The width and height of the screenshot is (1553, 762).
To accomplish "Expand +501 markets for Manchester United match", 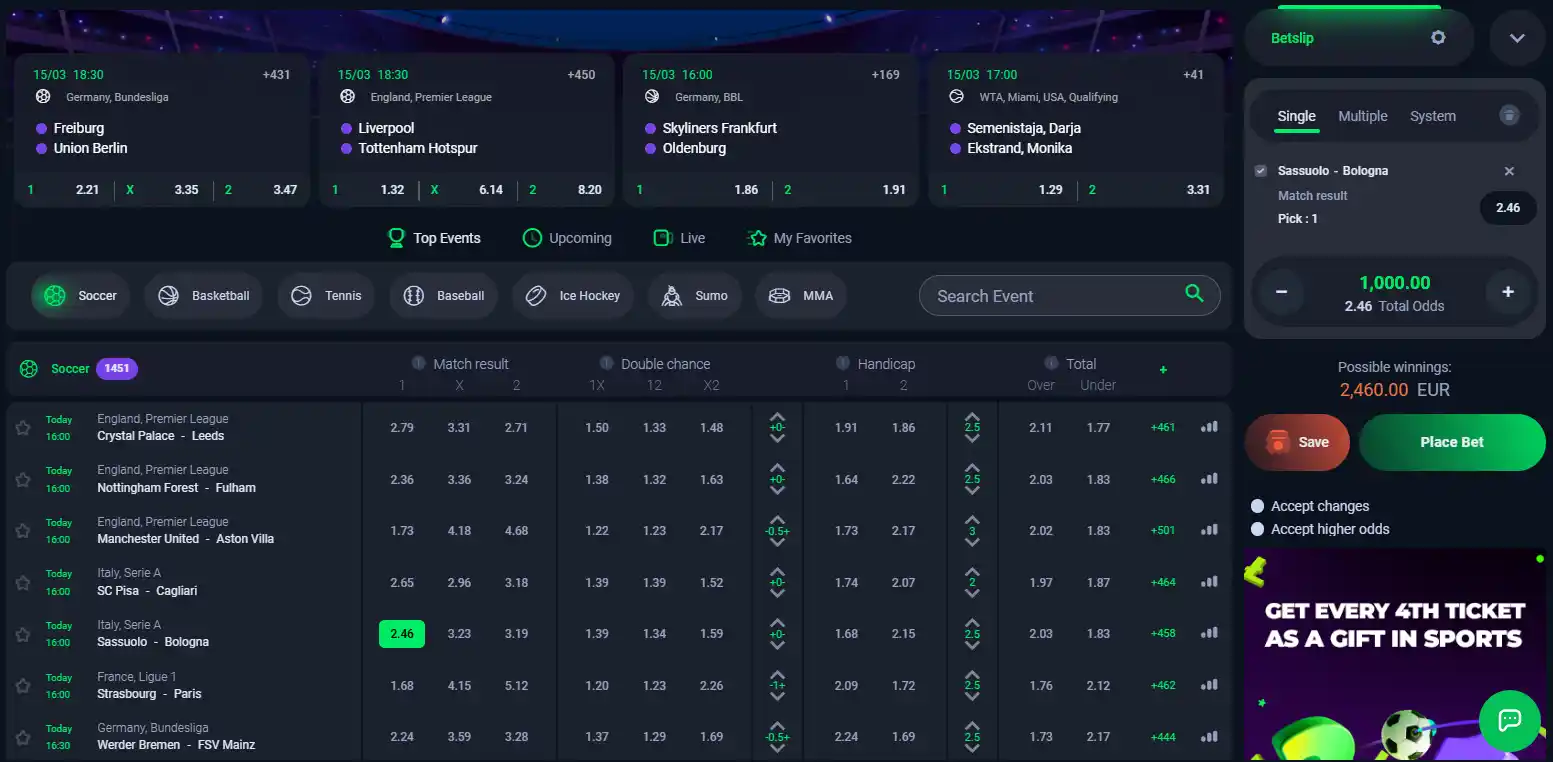I will 1163,531.
